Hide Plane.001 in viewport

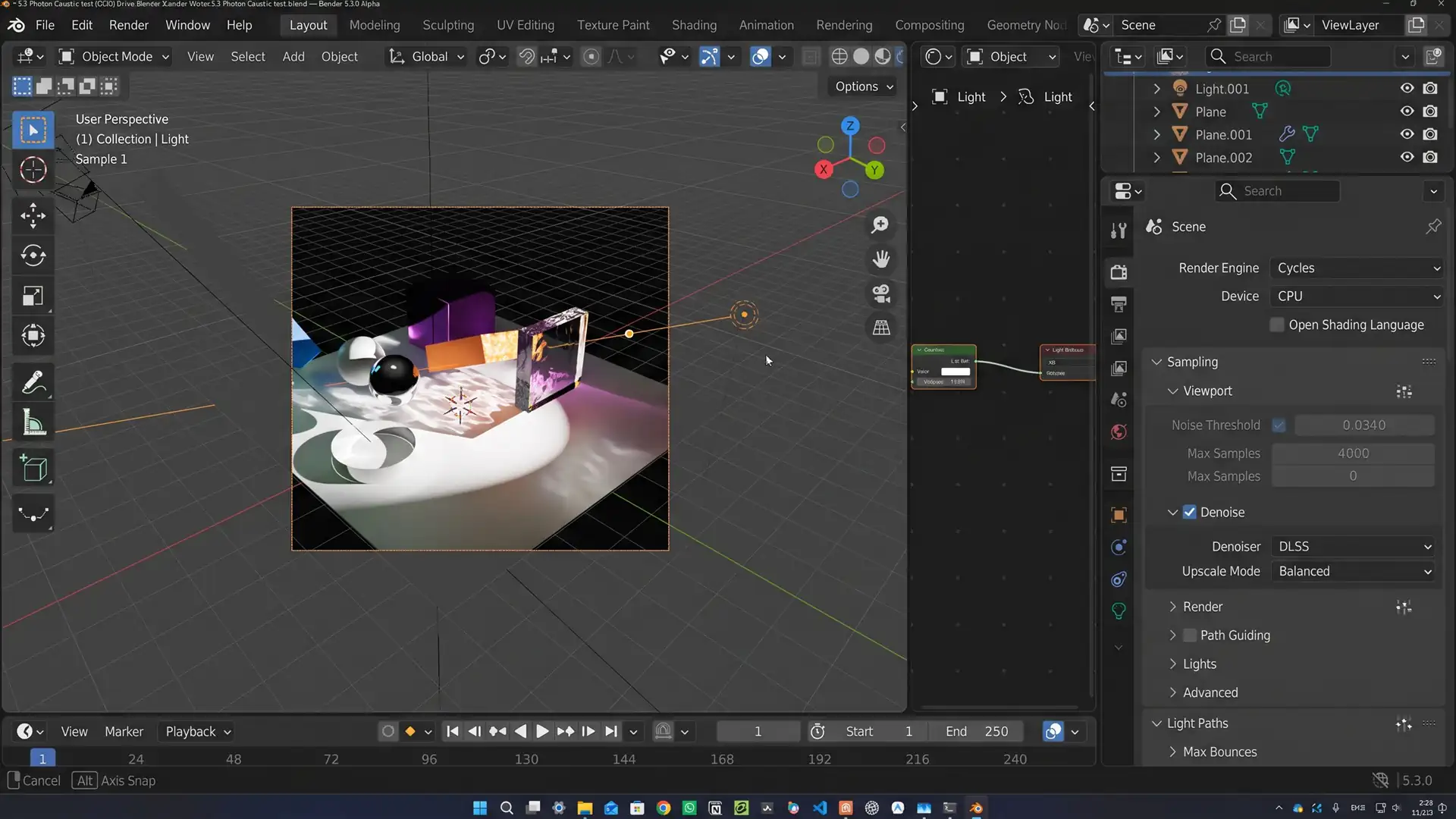(1407, 134)
